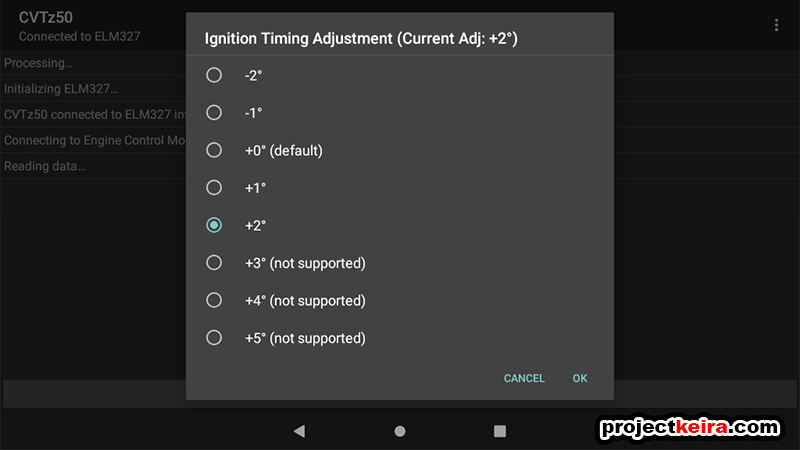The width and height of the screenshot is (800, 450).
Task: Cancel the ignition timing dialog
Action: [x=524, y=378]
